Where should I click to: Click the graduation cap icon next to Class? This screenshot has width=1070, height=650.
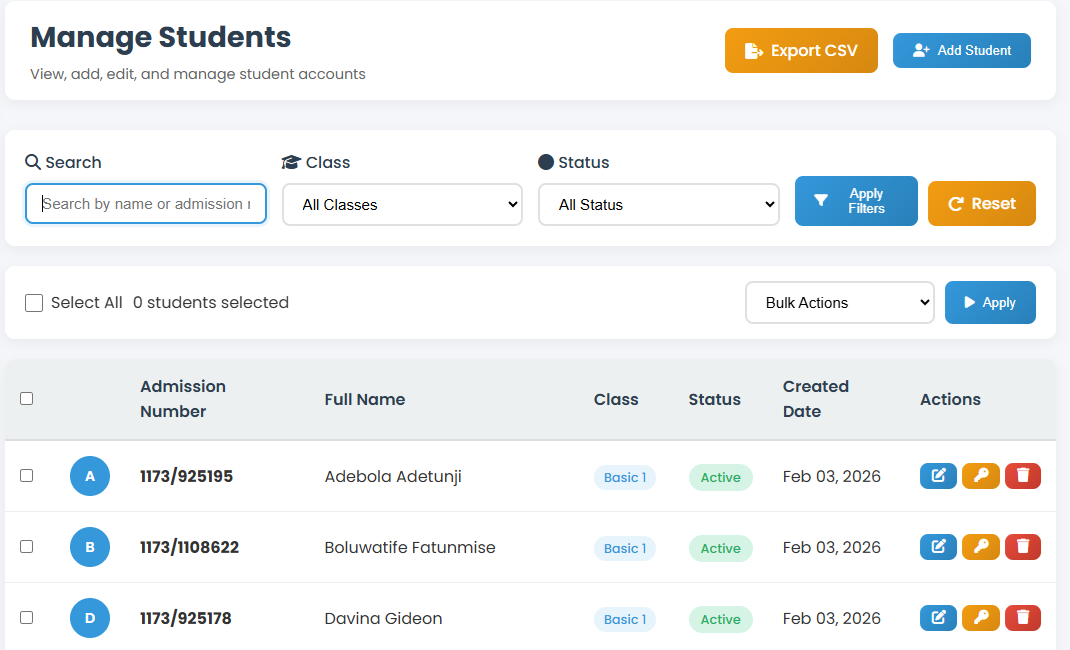290,161
